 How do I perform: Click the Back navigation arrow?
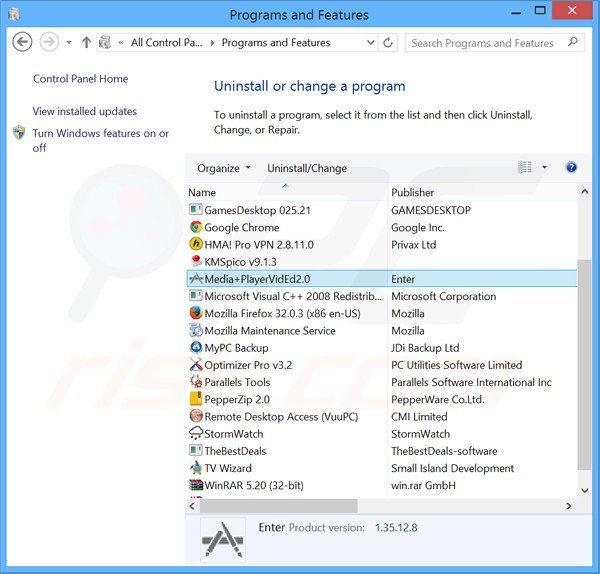[22, 42]
